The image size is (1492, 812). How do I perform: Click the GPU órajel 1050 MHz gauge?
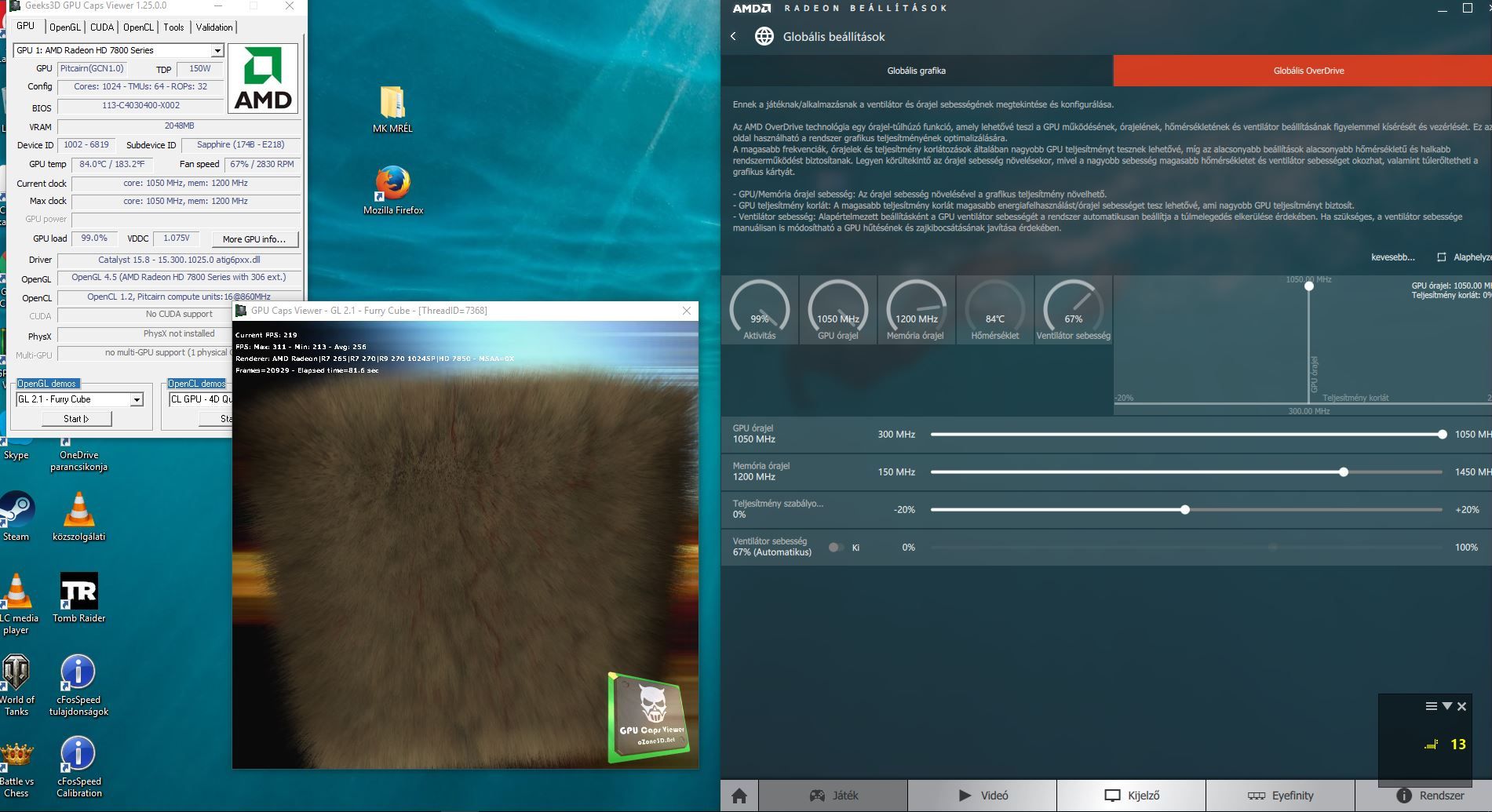pyautogui.click(x=837, y=310)
